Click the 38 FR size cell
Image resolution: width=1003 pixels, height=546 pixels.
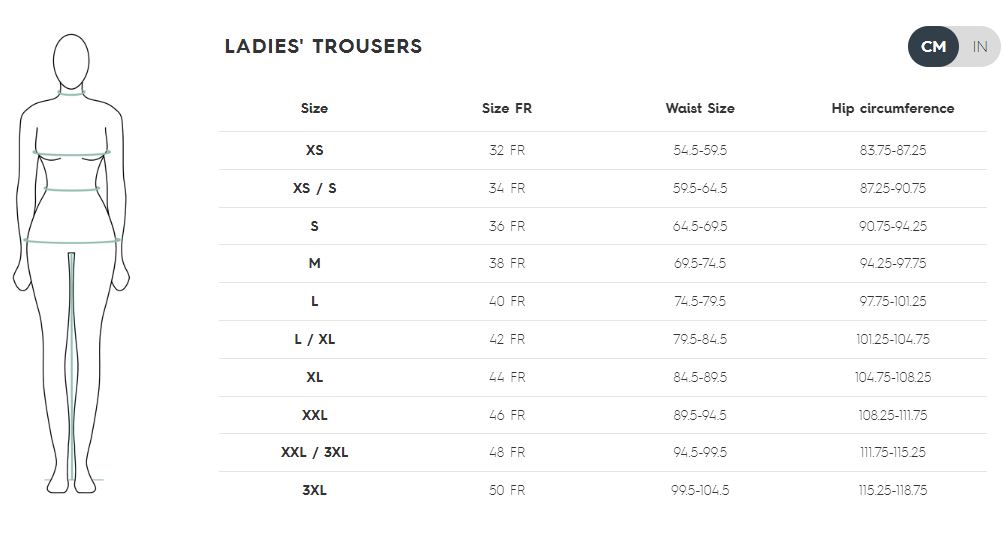[507, 263]
